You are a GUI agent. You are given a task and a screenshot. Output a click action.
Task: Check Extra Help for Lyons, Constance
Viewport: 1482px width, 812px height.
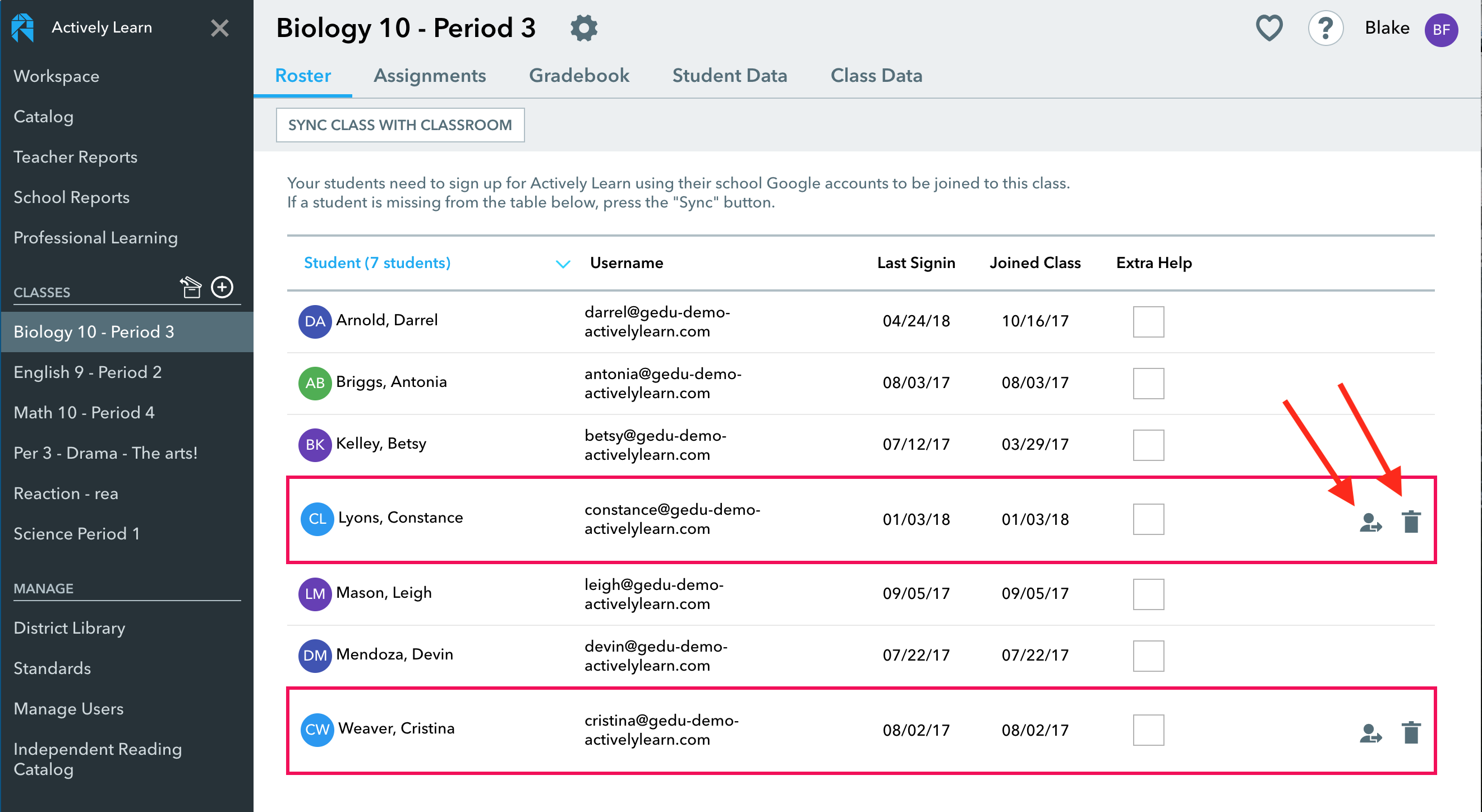[1148, 519]
